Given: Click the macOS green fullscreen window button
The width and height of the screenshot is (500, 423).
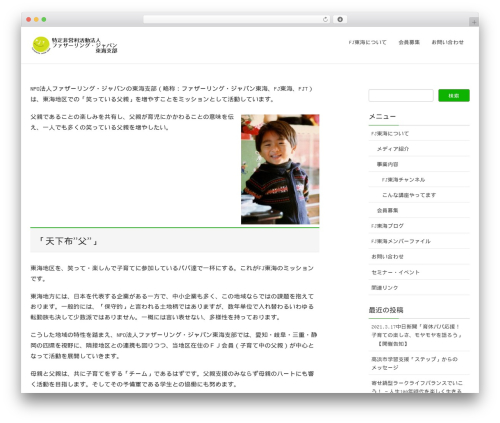Looking at the screenshot, I should click(44, 19).
